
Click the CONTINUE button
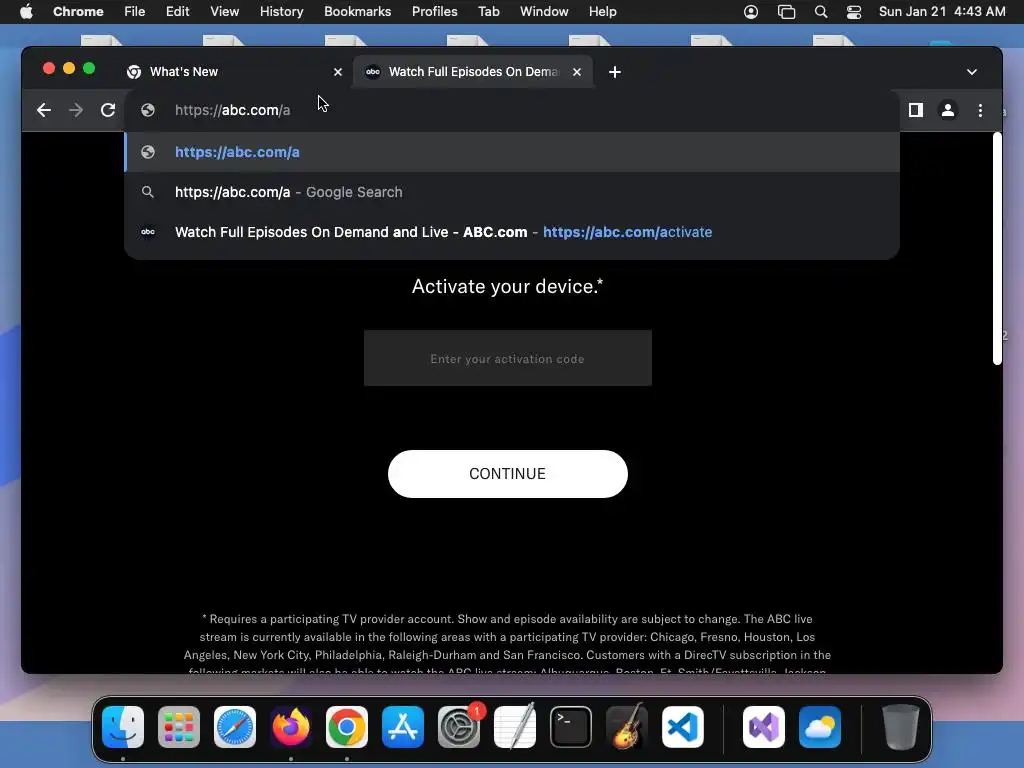[507, 473]
